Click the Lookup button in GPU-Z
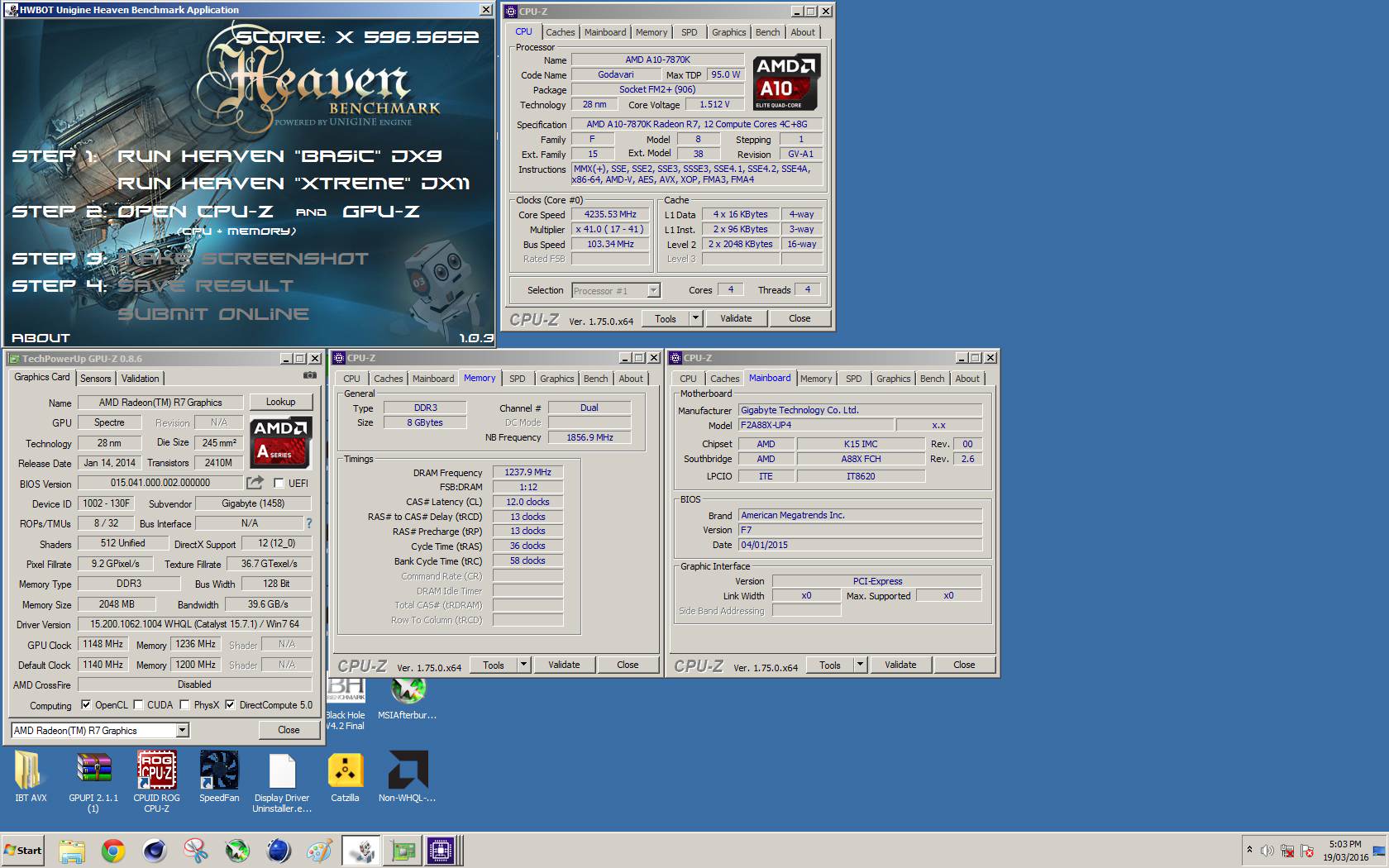 (x=281, y=402)
